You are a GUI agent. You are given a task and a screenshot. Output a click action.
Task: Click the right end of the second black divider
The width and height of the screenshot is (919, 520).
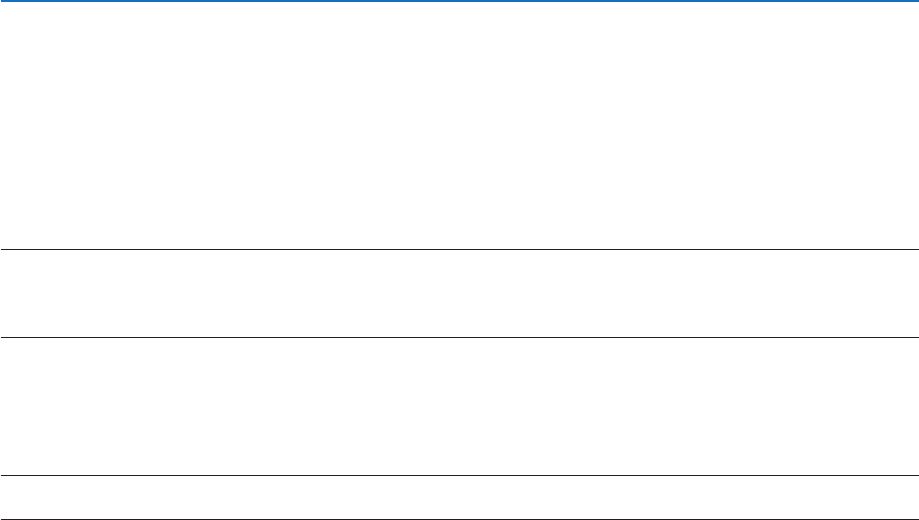[x=914, y=338]
